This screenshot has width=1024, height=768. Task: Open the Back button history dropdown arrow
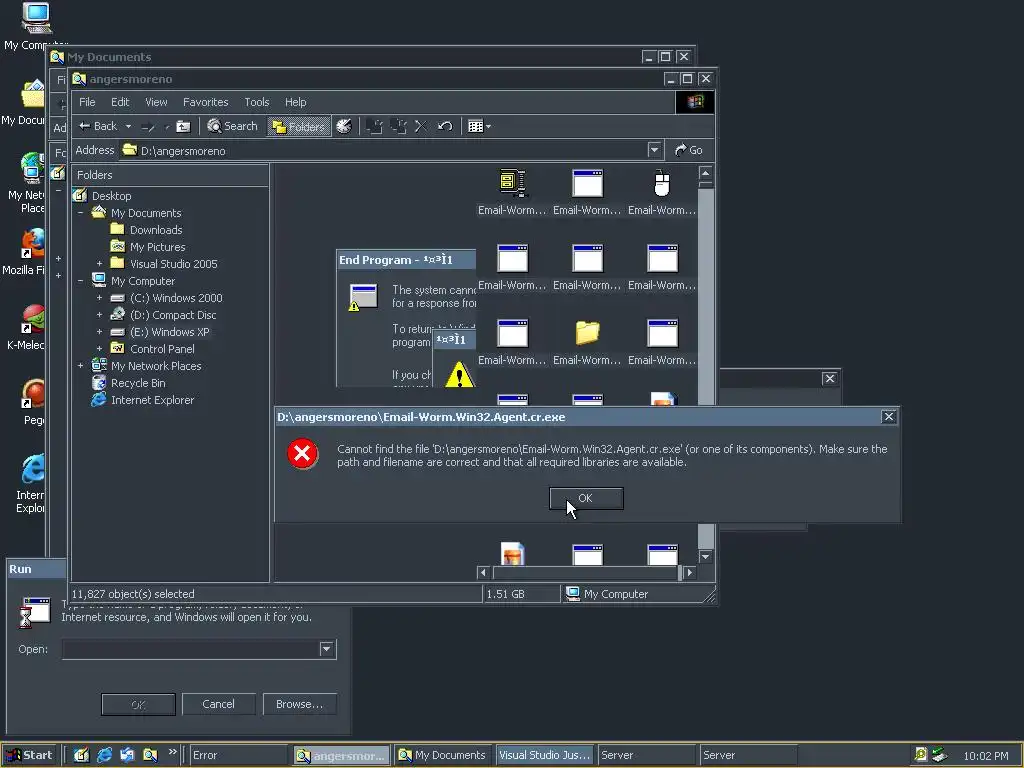pos(129,127)
